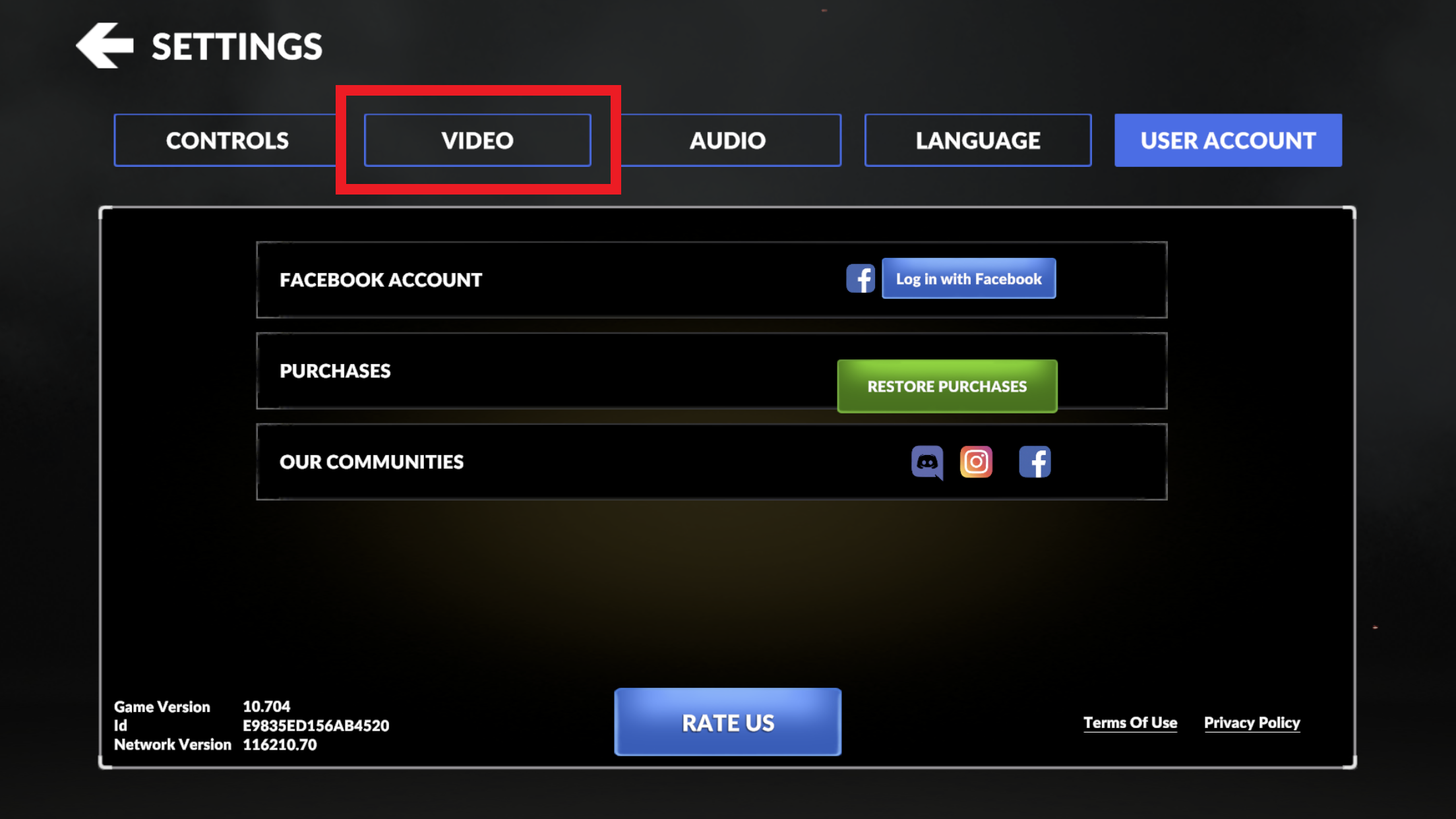The image size is (1456, 819).
Task: Click the Facebook Account label
Action: click(x=380, y=280)
